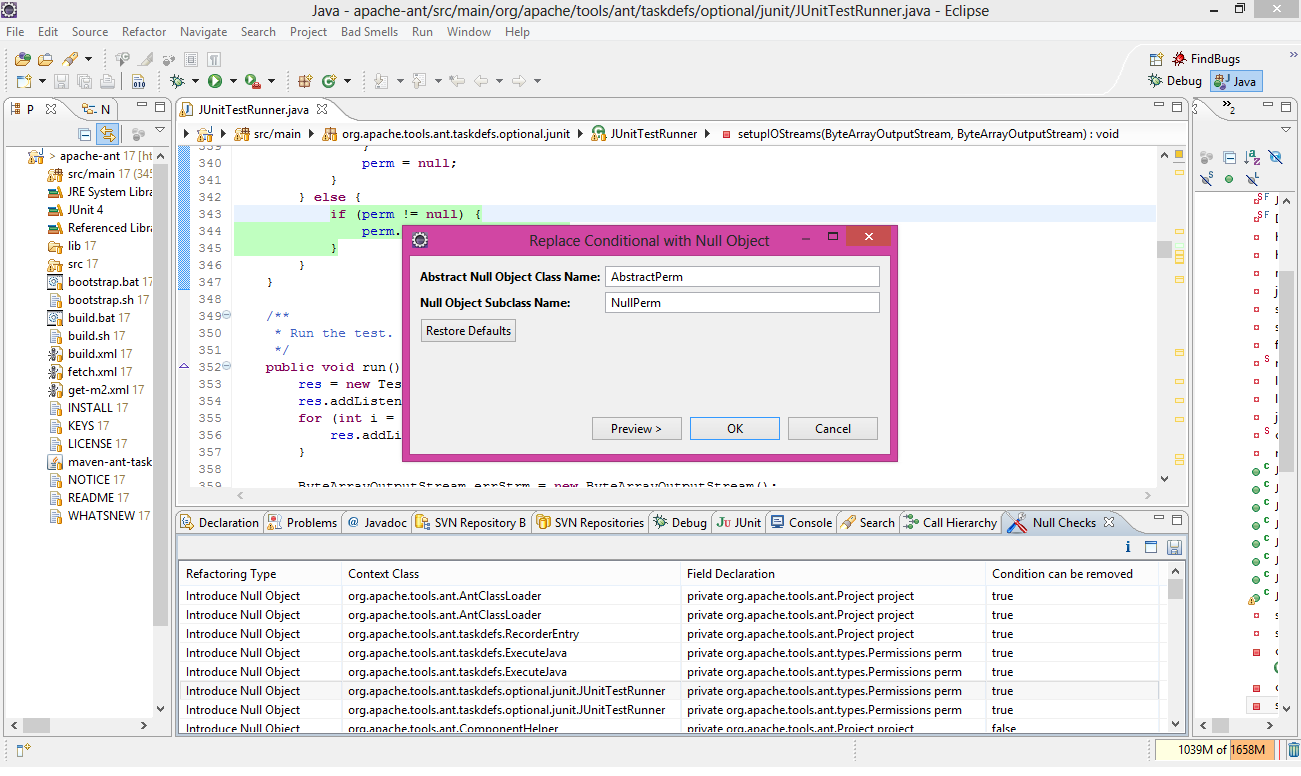Open the Run button dropdown arrow
The width and height of the screenshot is (1301, 776).
click(233, 81)
